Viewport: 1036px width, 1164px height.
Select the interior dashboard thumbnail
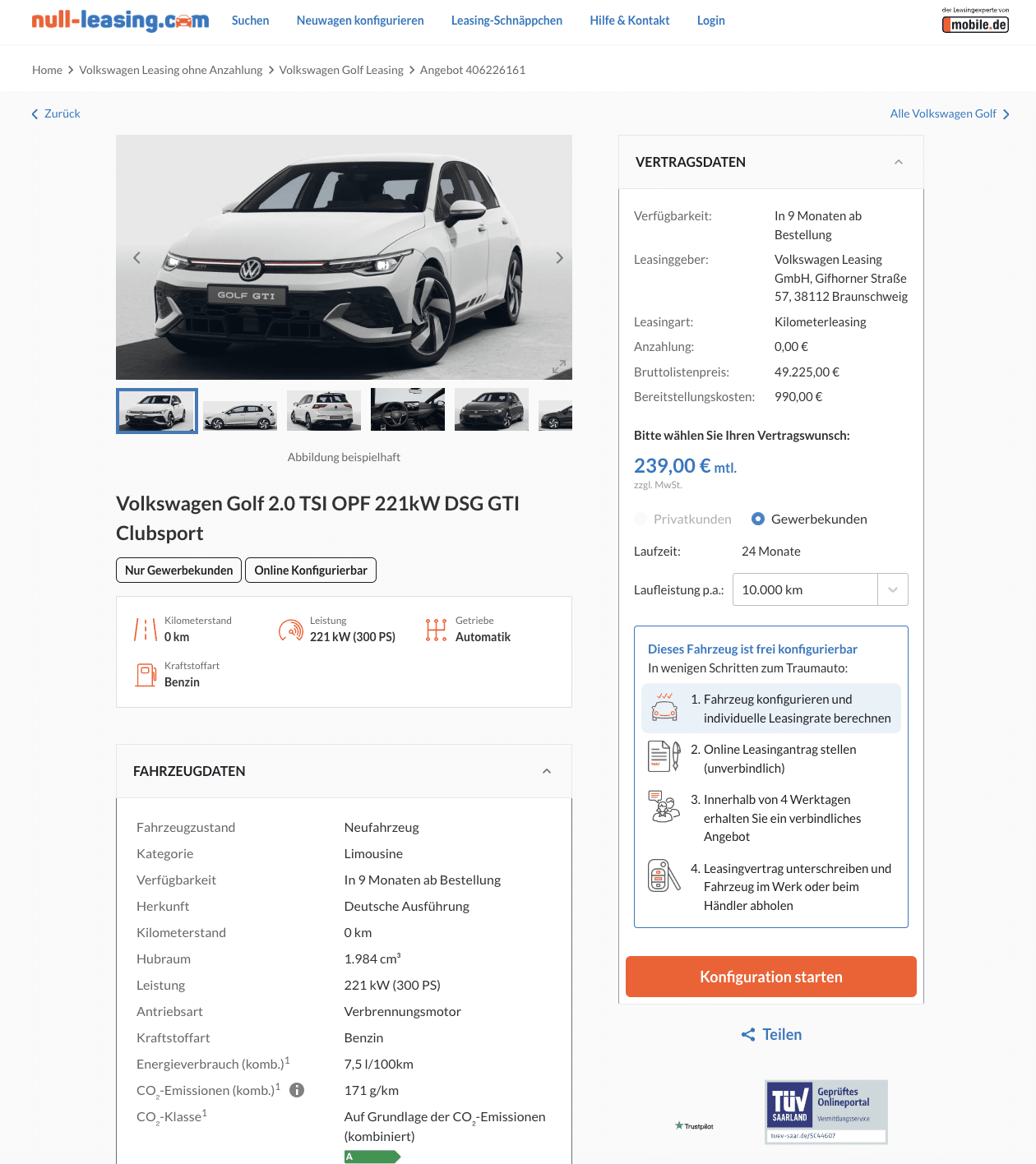pos(408,409)
